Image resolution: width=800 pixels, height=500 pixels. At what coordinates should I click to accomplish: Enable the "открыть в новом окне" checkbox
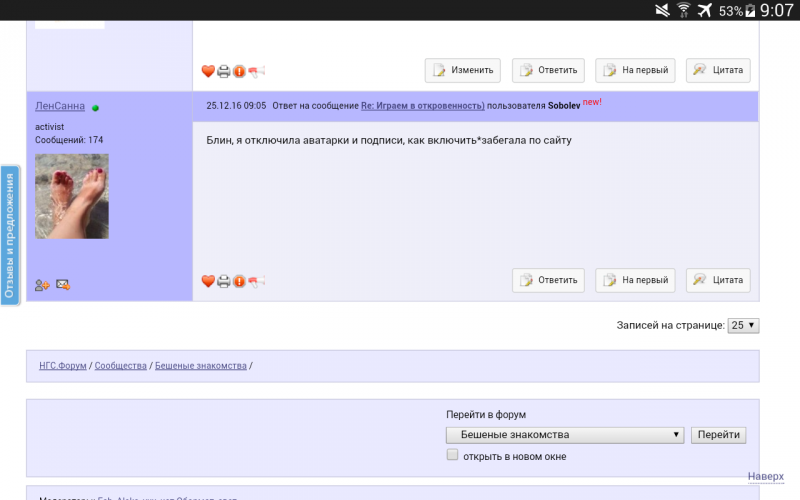[x=453, y=455]
